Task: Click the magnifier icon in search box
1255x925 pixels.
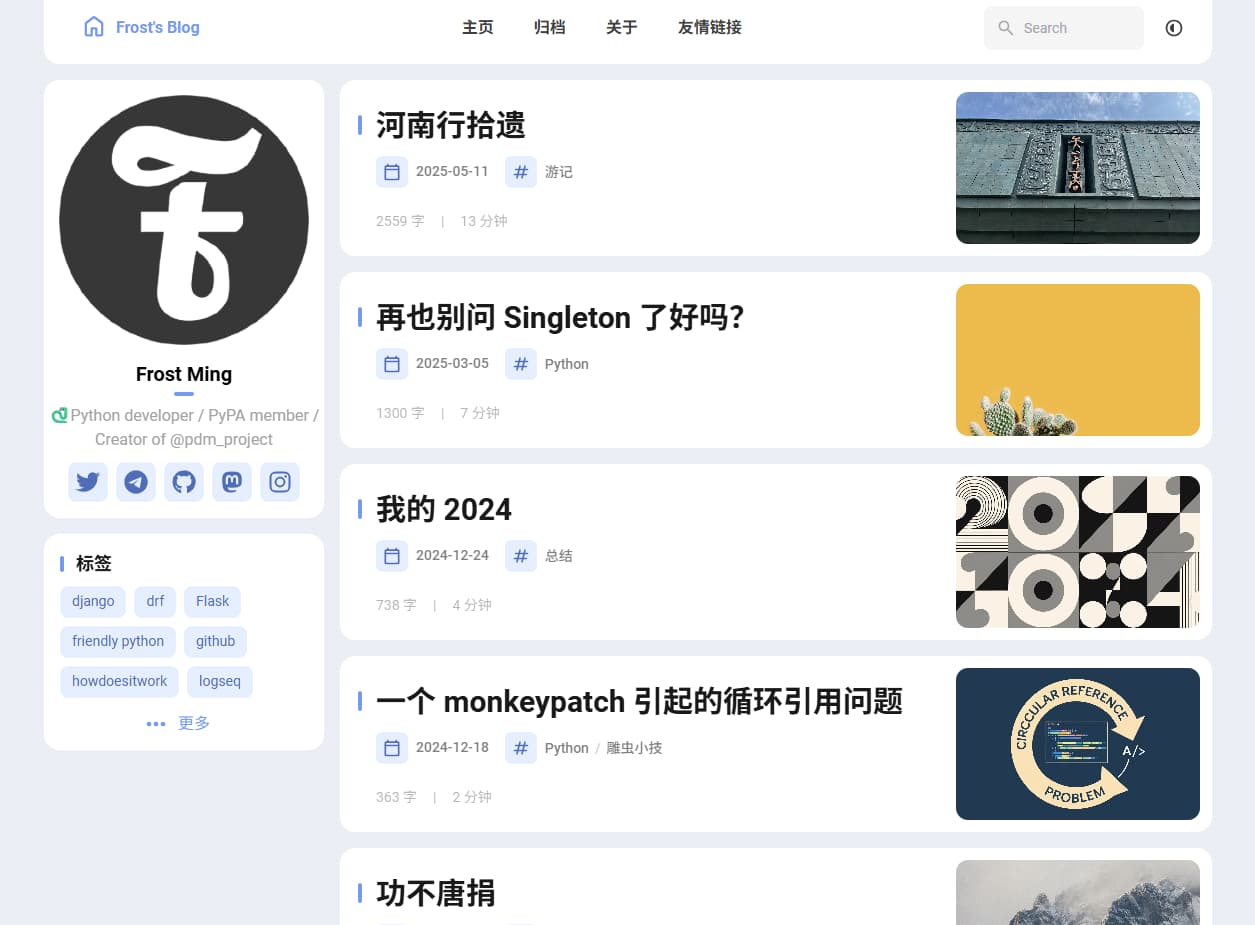Action: point(1006,28)
